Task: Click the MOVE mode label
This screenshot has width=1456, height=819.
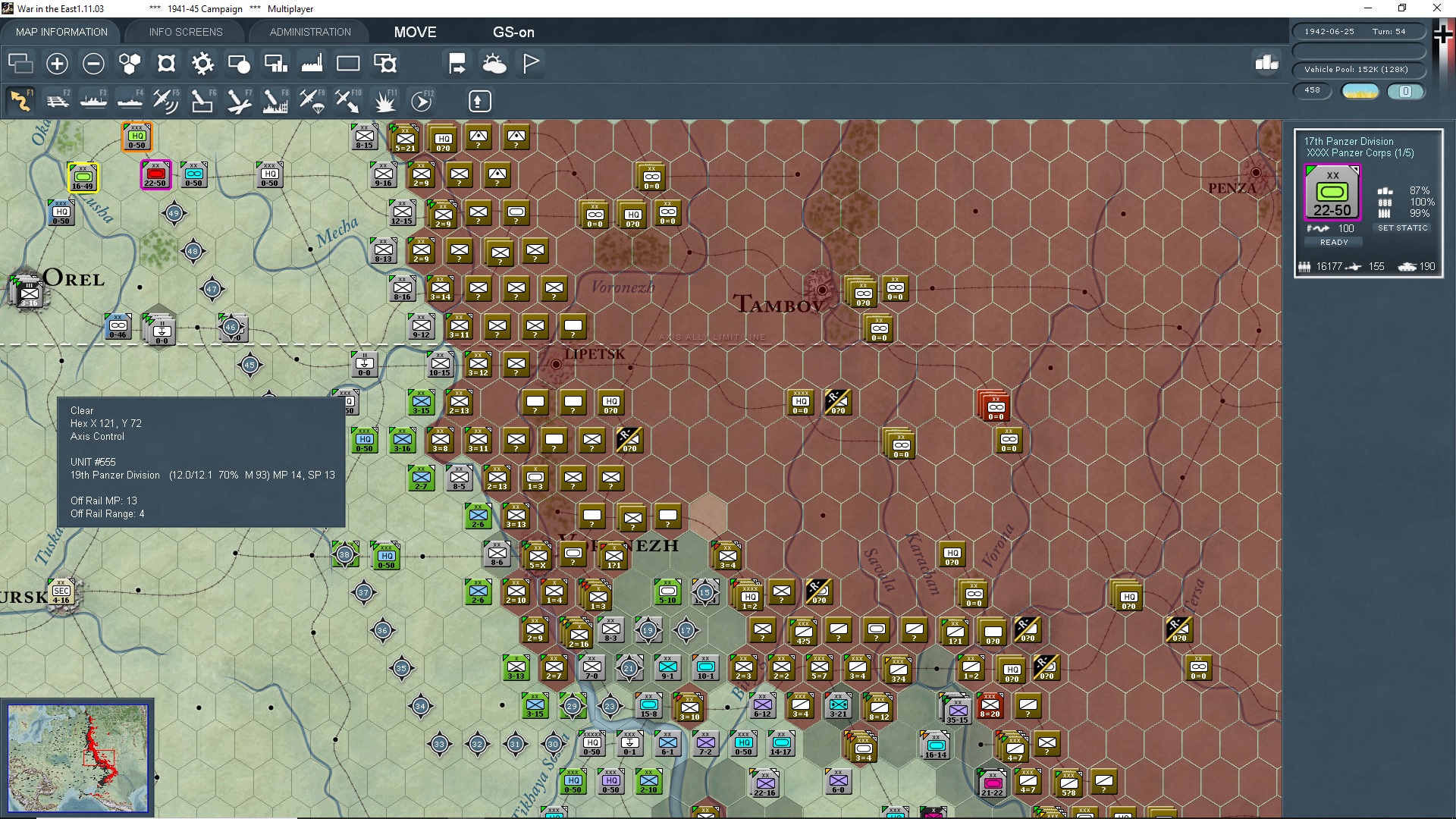Action: [415, 32]
